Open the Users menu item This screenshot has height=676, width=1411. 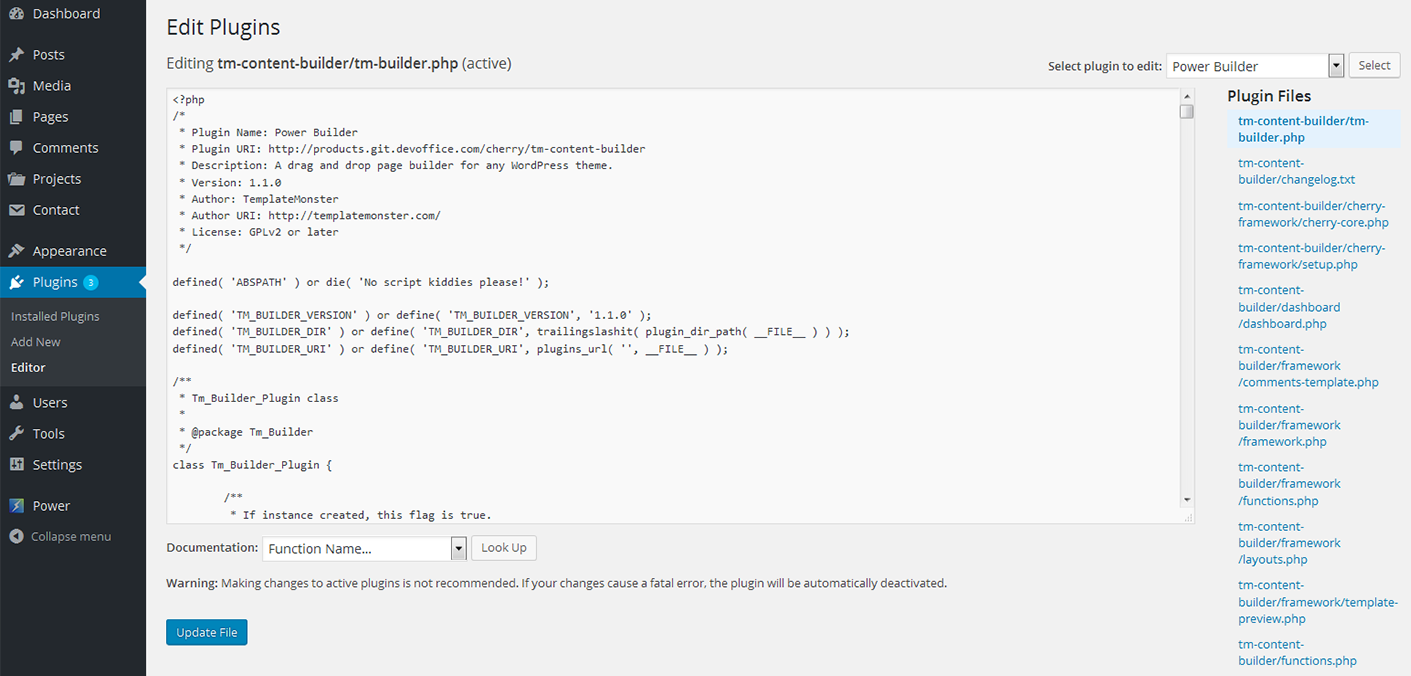(50, 403)
